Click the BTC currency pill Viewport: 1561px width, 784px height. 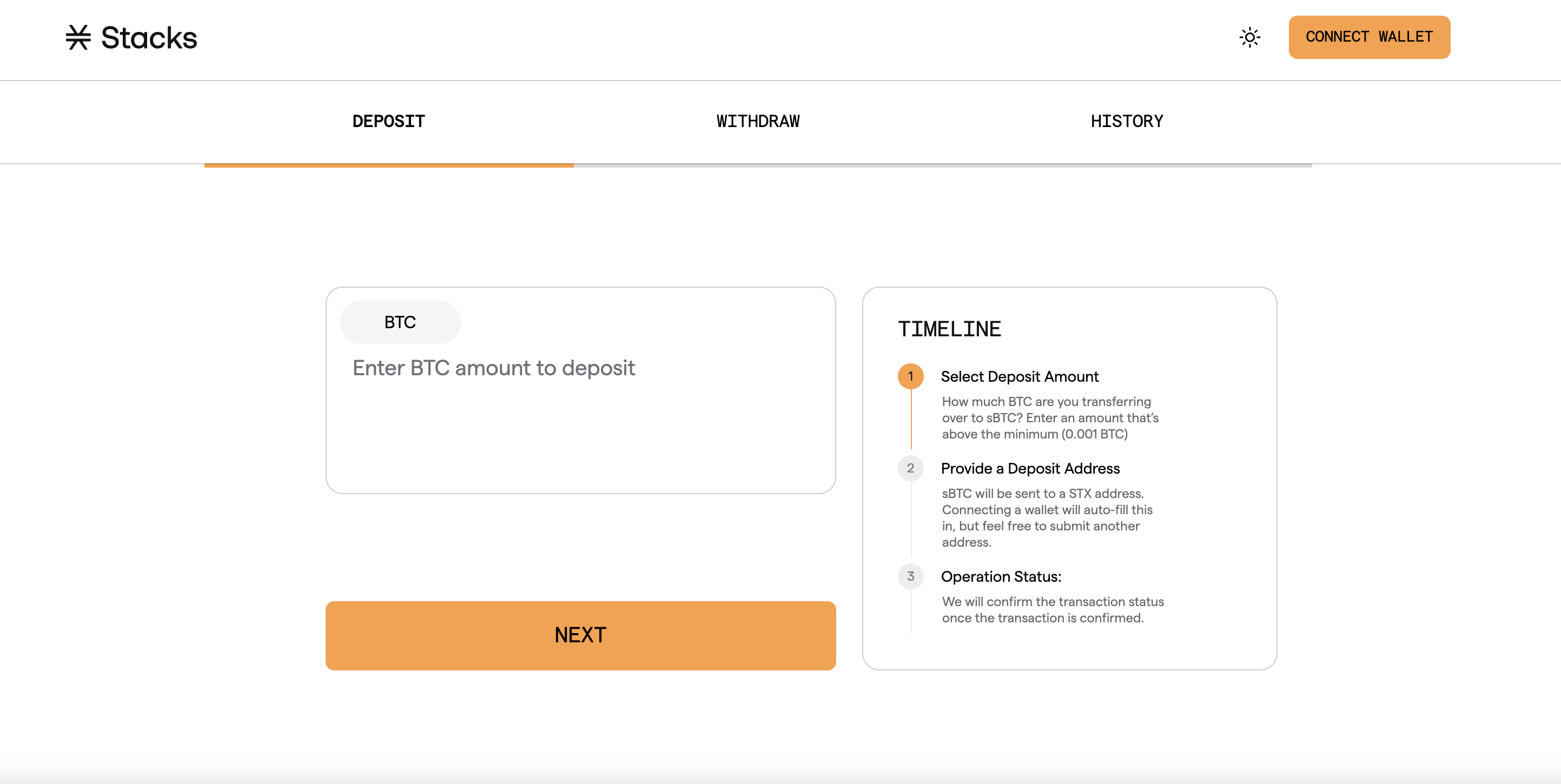coord(400,322)
